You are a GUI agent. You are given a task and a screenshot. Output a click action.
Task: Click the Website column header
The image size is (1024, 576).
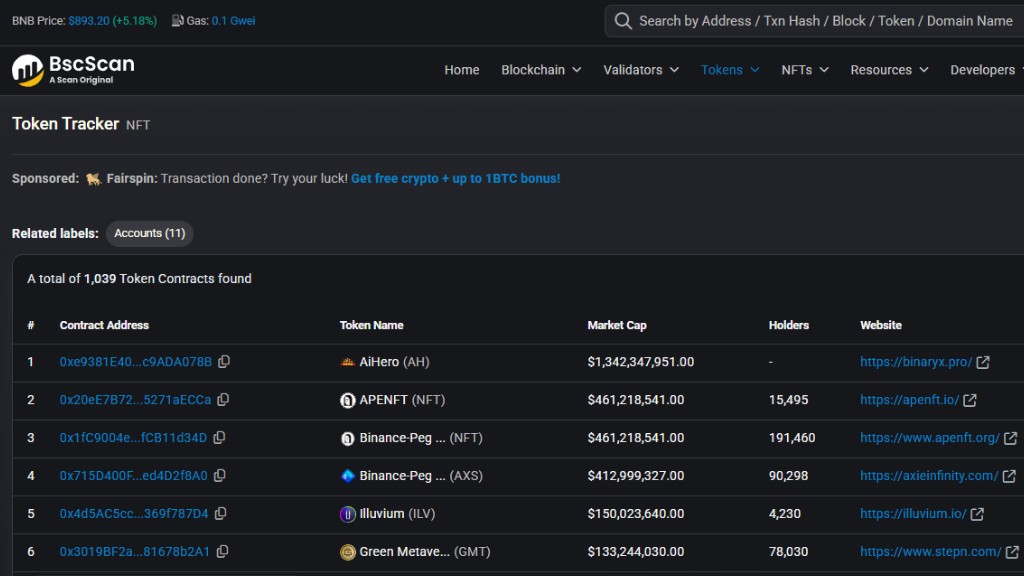881,325
